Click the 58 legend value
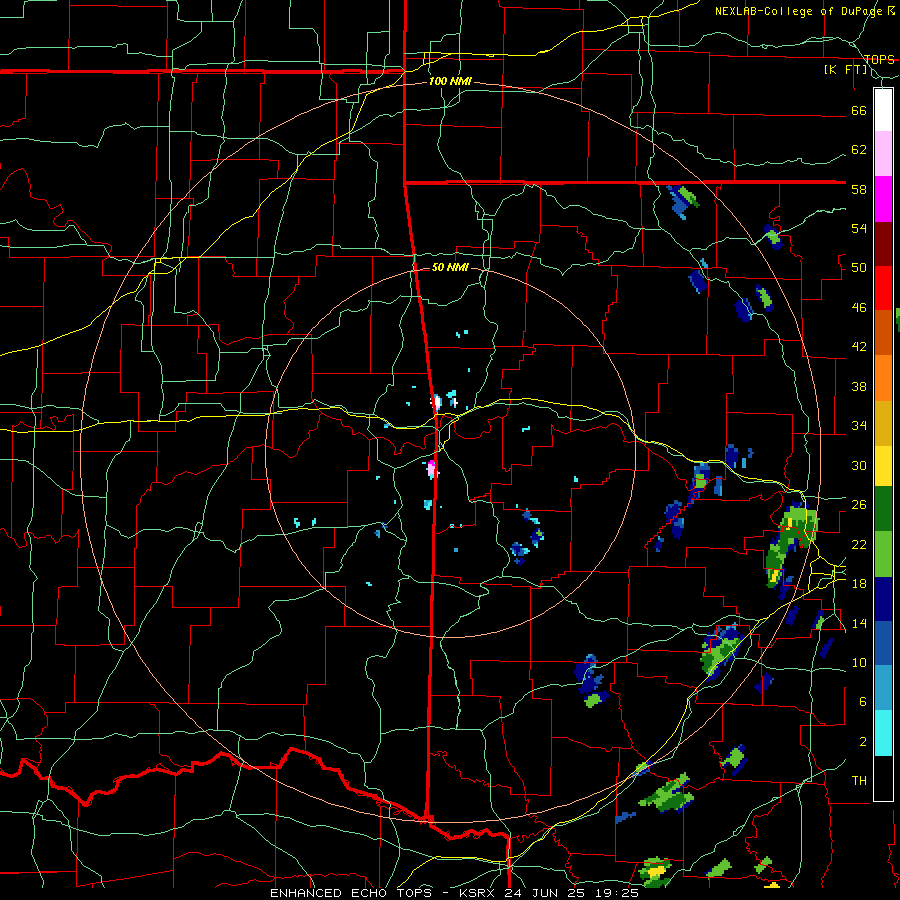 (859, 189)
